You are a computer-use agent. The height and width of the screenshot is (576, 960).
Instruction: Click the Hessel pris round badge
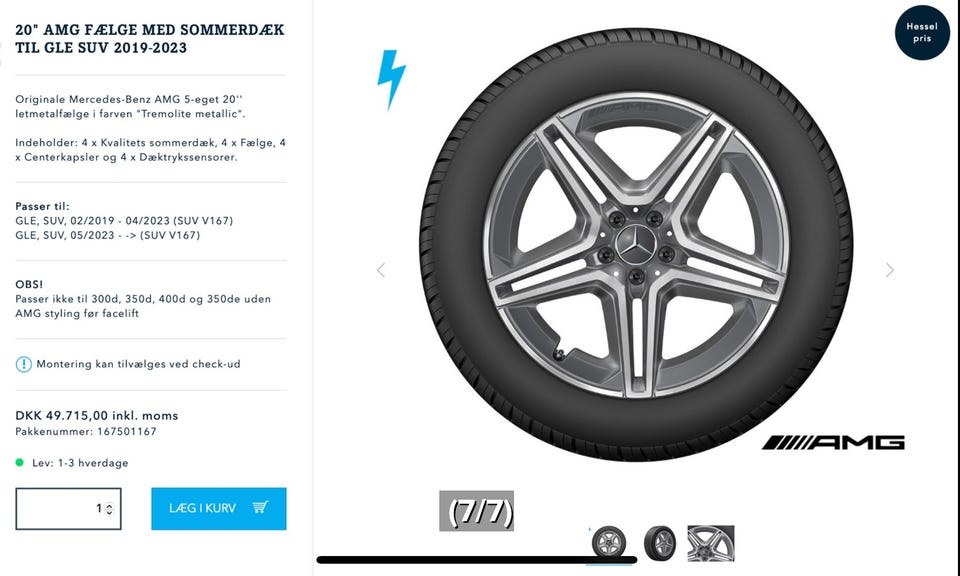point(922,32)
